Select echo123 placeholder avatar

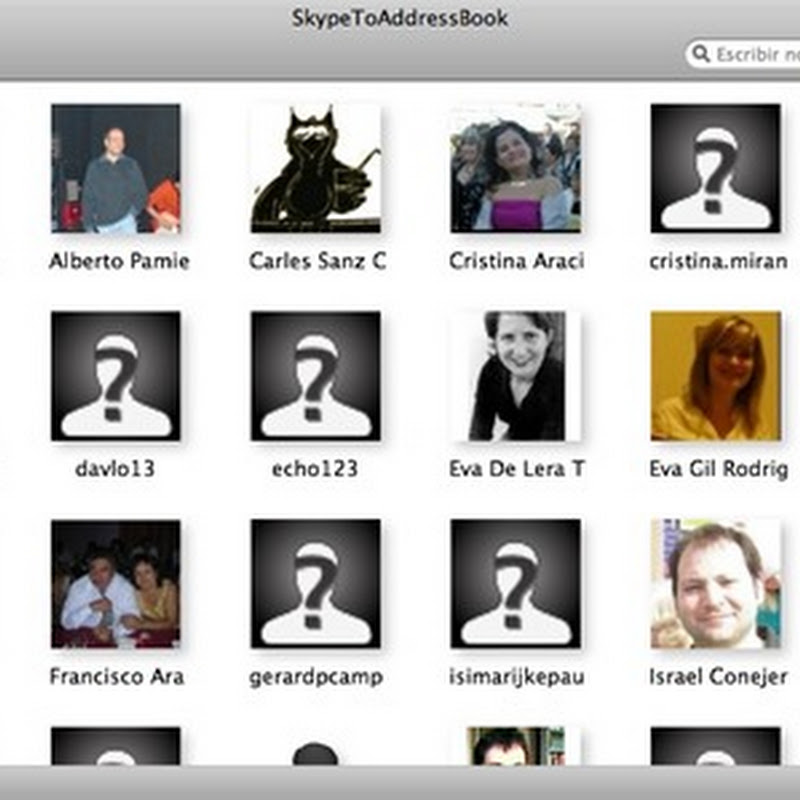click(316, 376)
